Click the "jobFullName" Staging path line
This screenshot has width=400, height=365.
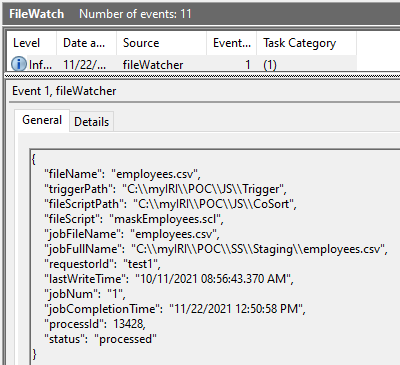[216, 249]
